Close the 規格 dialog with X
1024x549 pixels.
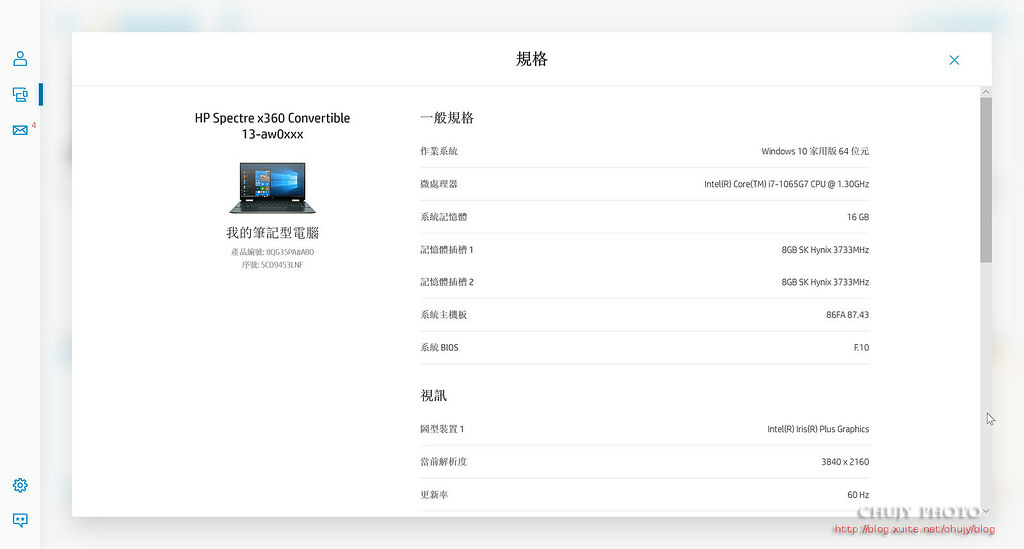[954, 60]
